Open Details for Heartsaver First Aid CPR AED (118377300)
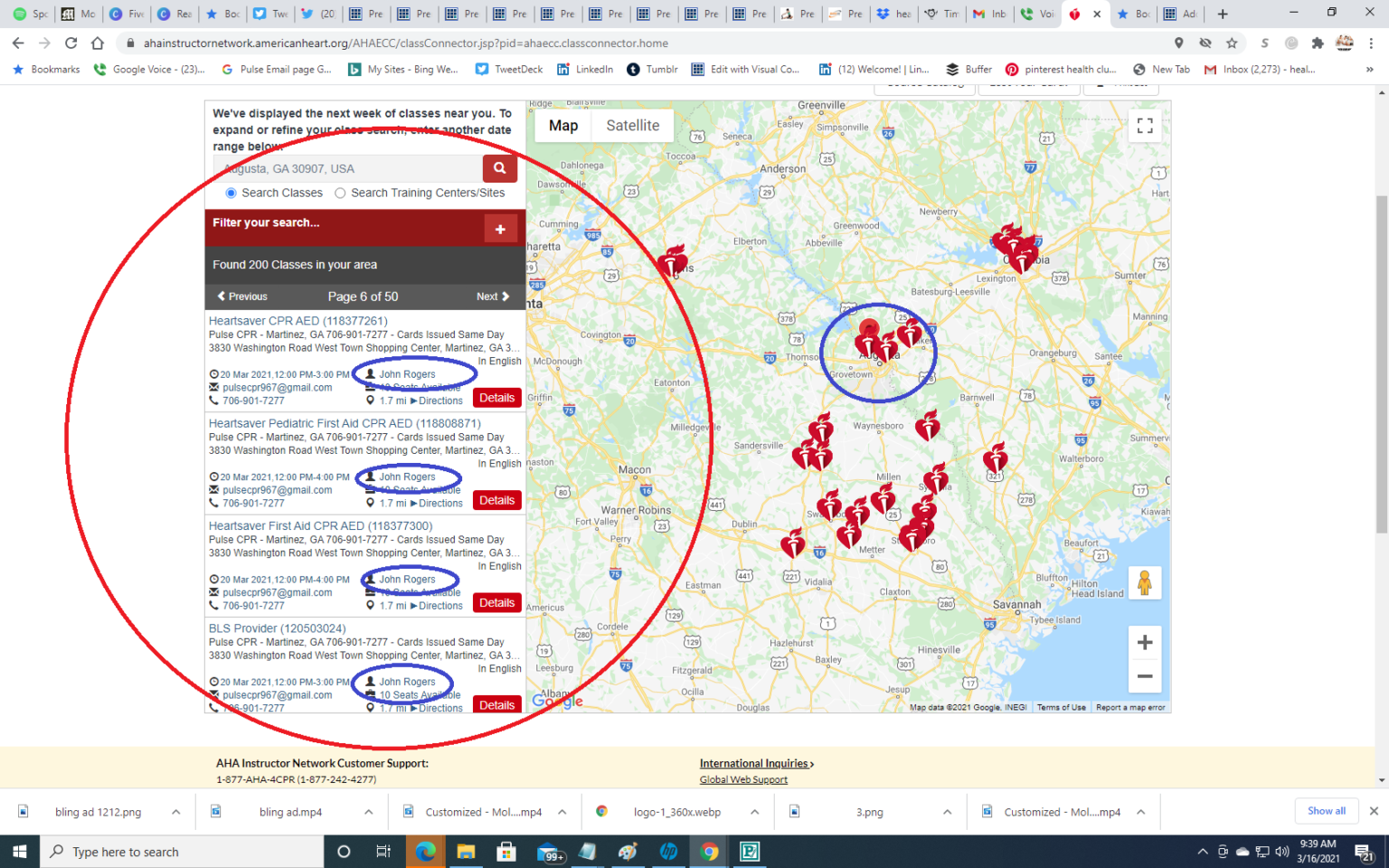The height and width of the screenshot is (868, 1389). tap(497, 603)
